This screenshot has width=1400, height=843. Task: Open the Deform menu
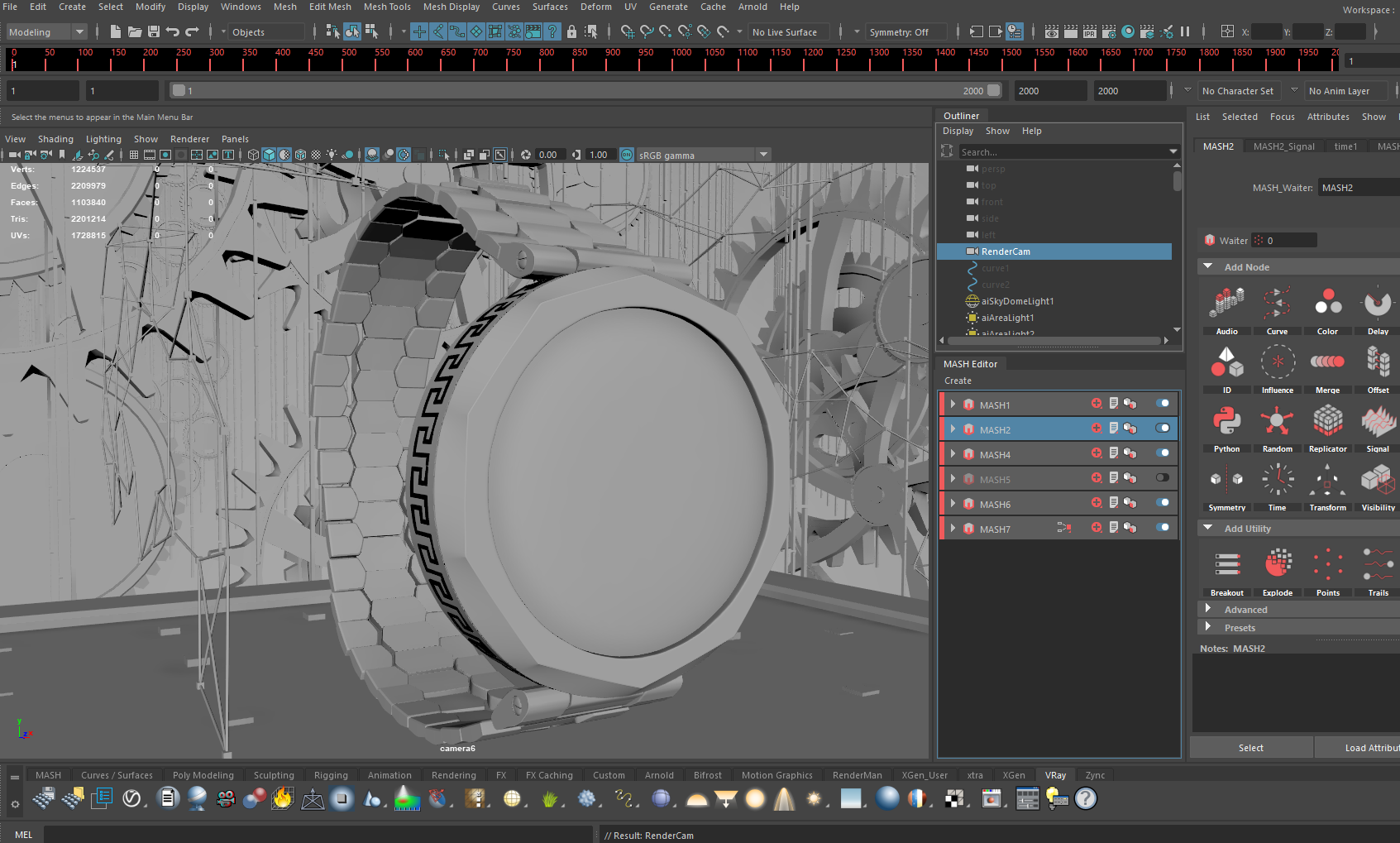(596, 7)
